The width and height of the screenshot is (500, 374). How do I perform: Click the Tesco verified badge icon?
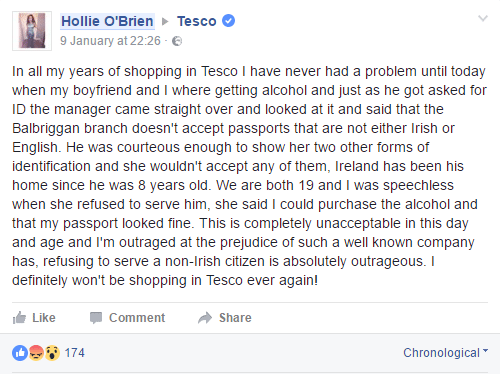coord(228,21)
